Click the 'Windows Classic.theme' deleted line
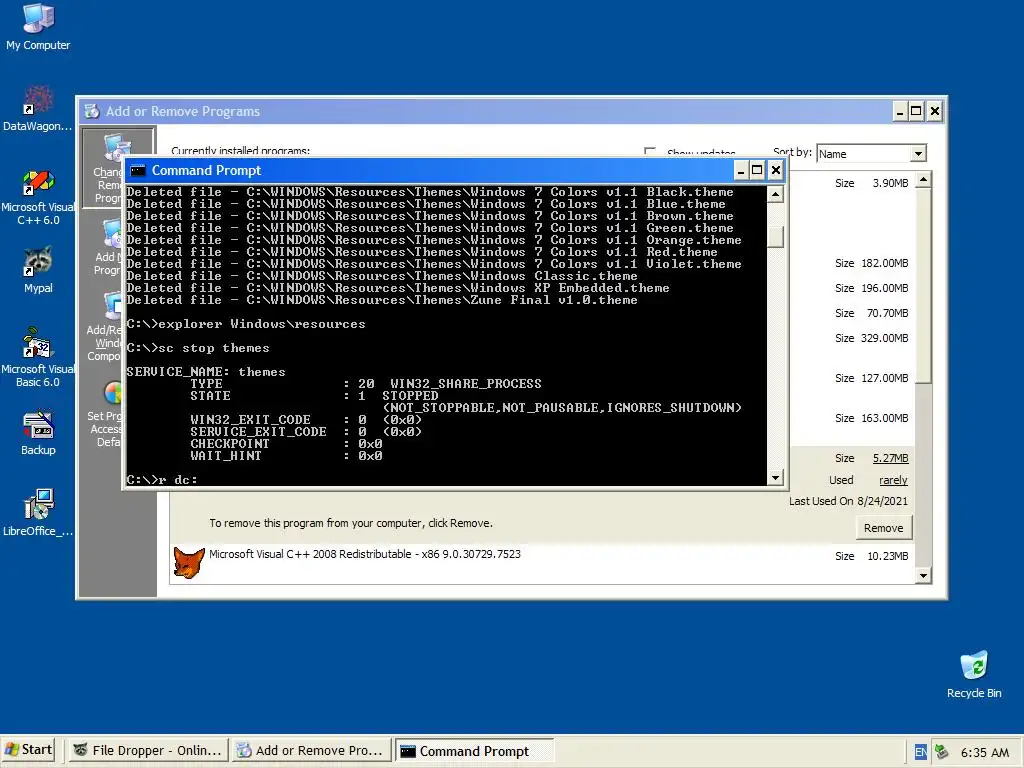The height and width of the screenshot is (768, 1024). tap(382, 276)
